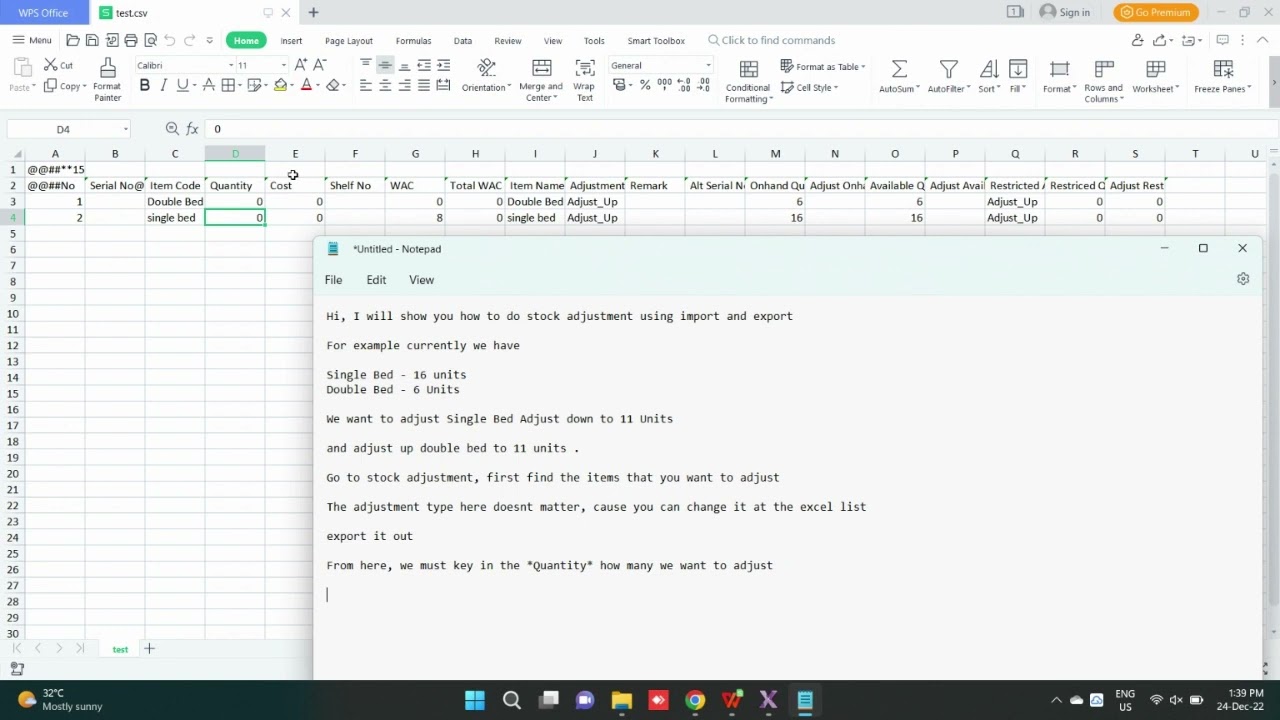Open the Review ribbon tab

point(507,40)
